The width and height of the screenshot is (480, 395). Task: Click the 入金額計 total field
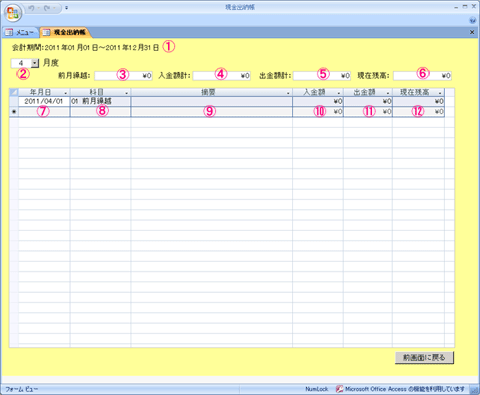(222, 76)
